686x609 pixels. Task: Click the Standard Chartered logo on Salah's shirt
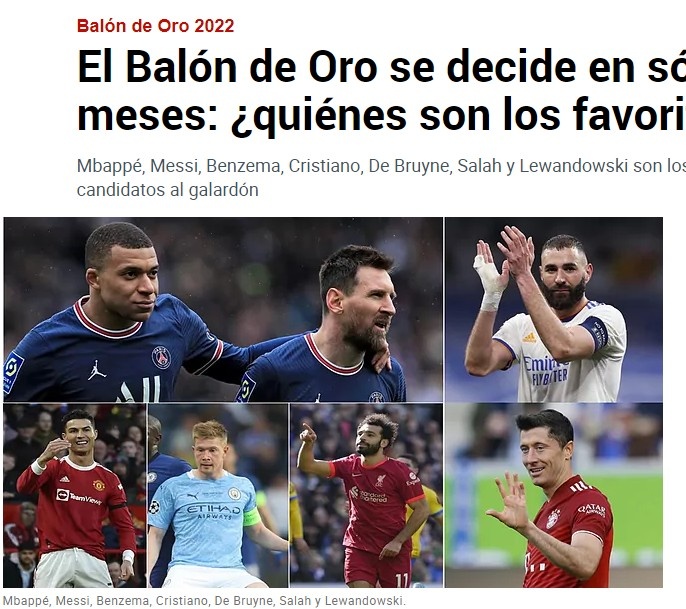point(369,494)
